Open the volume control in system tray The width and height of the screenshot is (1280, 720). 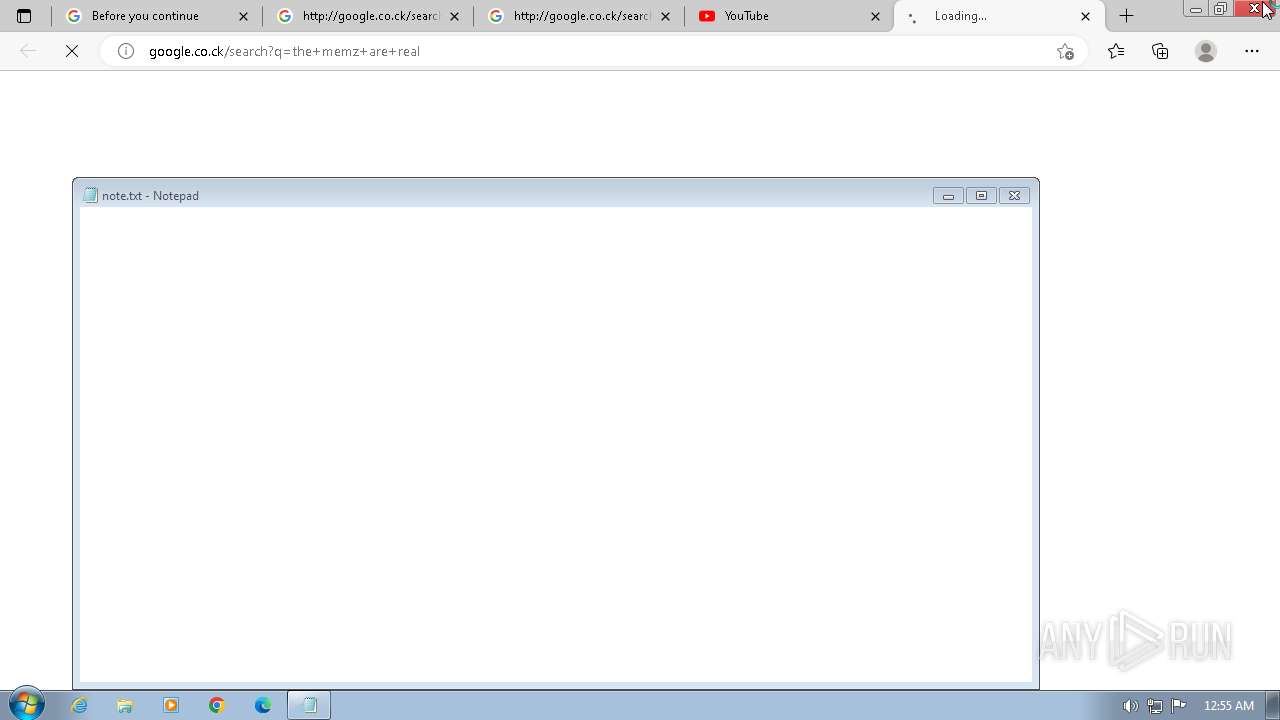click(x=1130, y=706)
